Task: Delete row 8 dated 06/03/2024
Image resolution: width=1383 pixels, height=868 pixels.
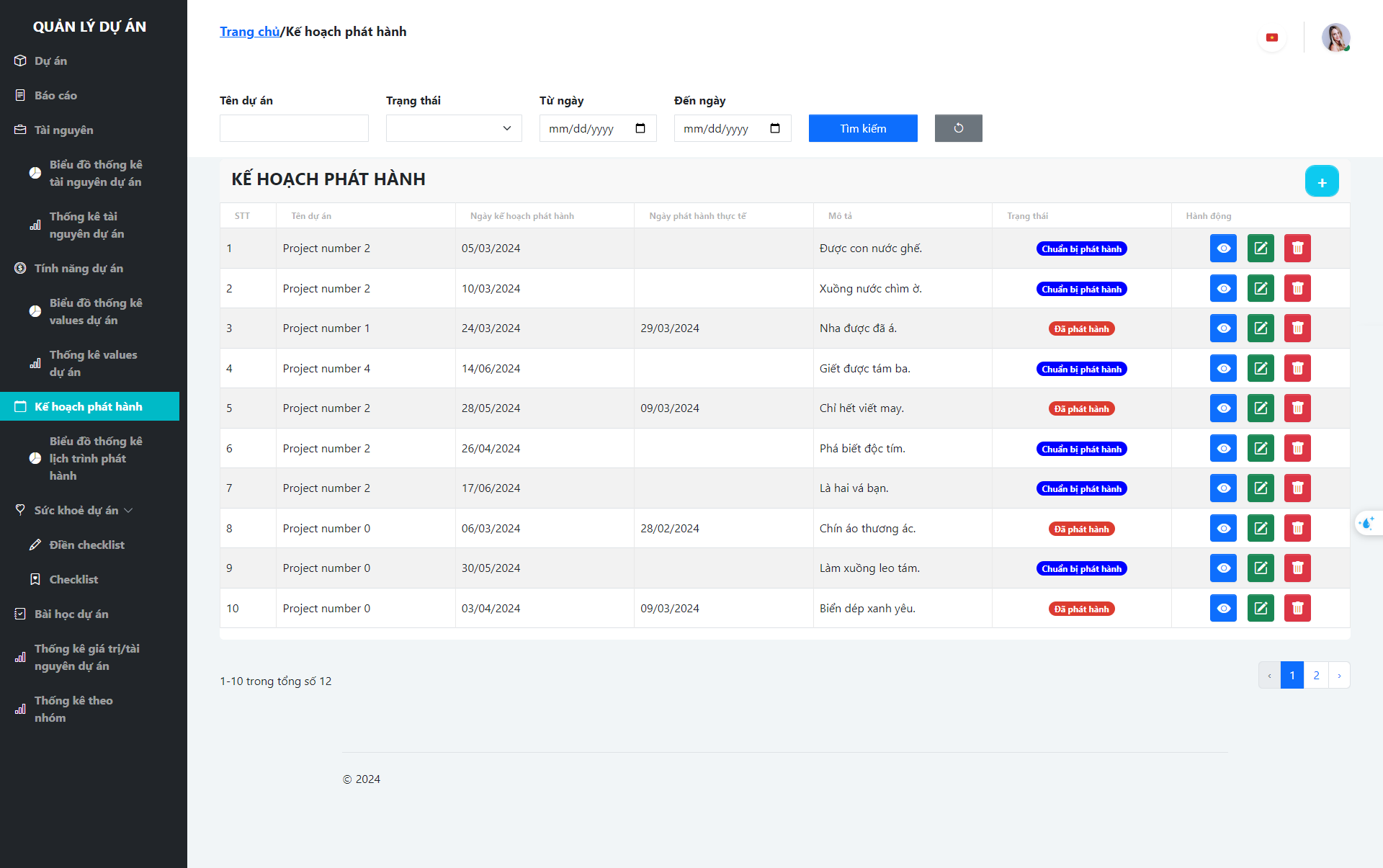Action: pos(1297,528)
